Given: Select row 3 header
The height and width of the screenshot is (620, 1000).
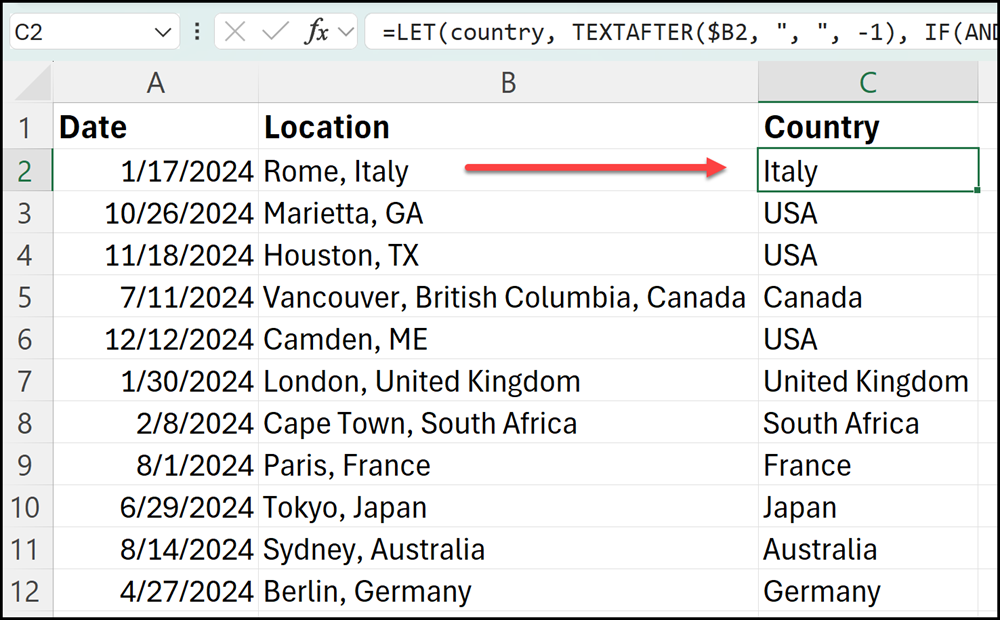Looking at the screenshot, I should [x=26, y=213].
